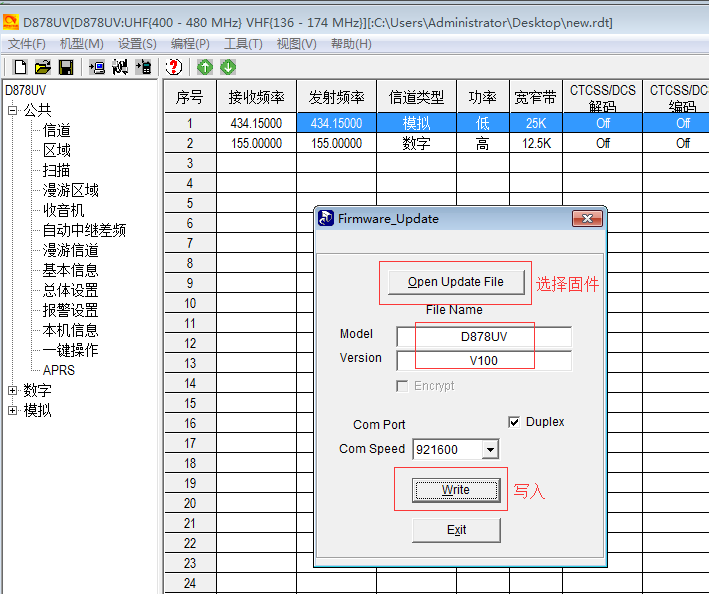Viewport: 709px width, 594px height.
Task: Click the Exit button in the dialog
Action: pos(456,530)
